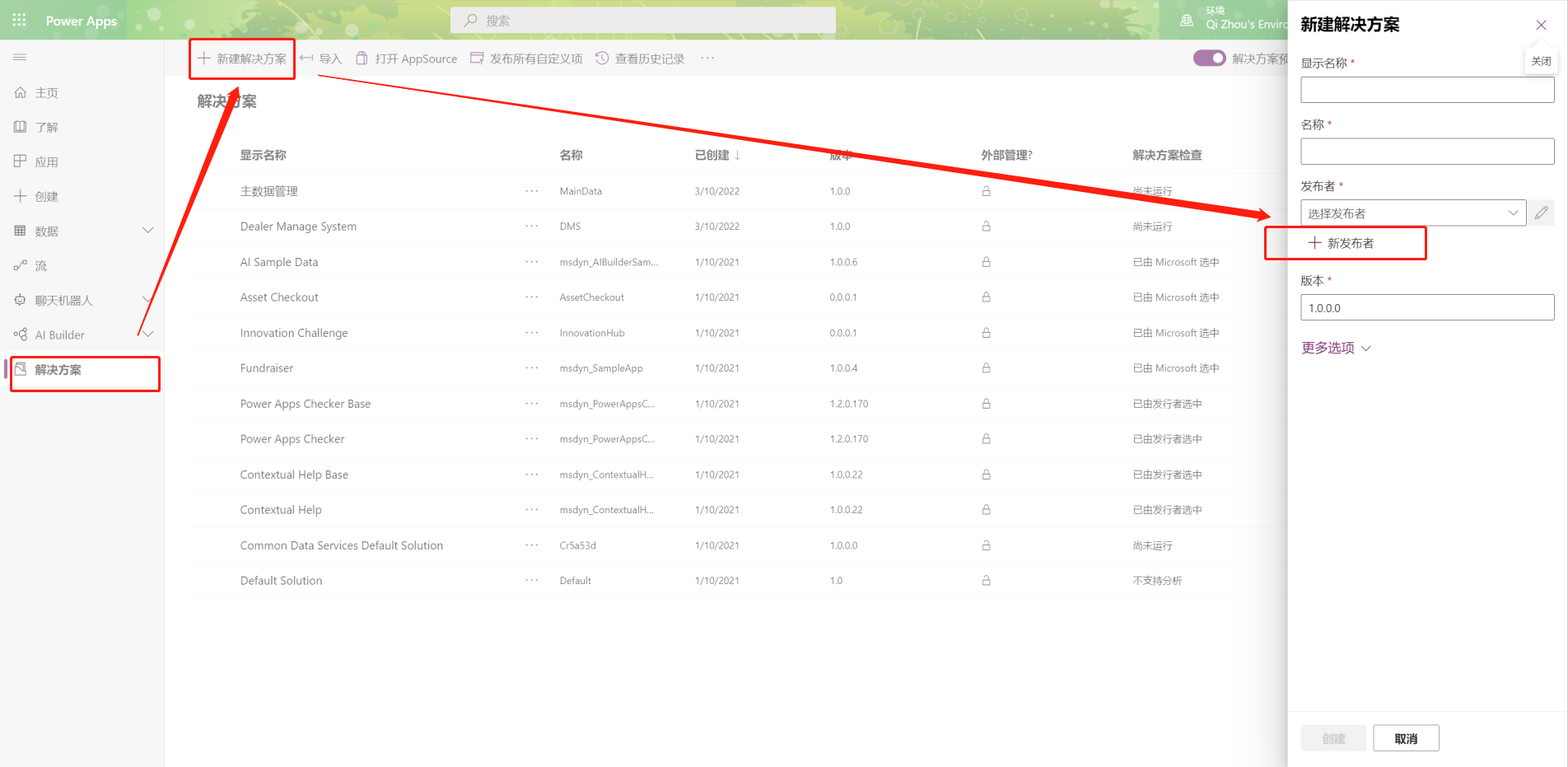
Task: Click 新发布者 to add publisher
Action: [1342, 243]
